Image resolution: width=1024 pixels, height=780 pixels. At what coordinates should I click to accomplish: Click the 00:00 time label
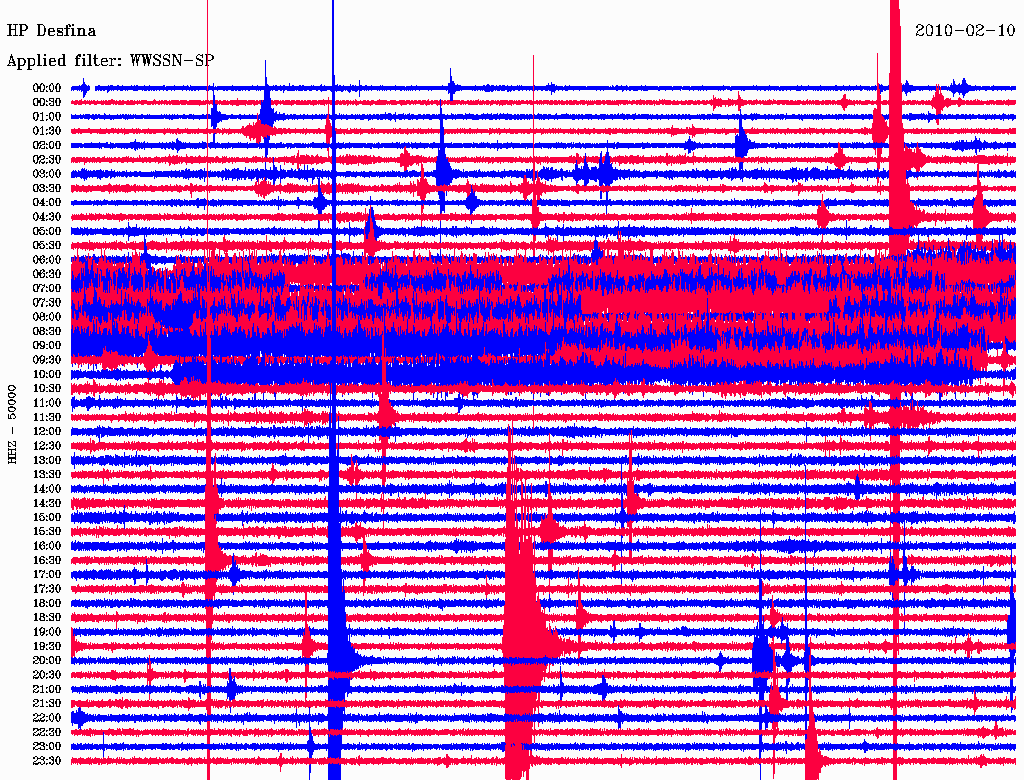click(x=47, y=88)
